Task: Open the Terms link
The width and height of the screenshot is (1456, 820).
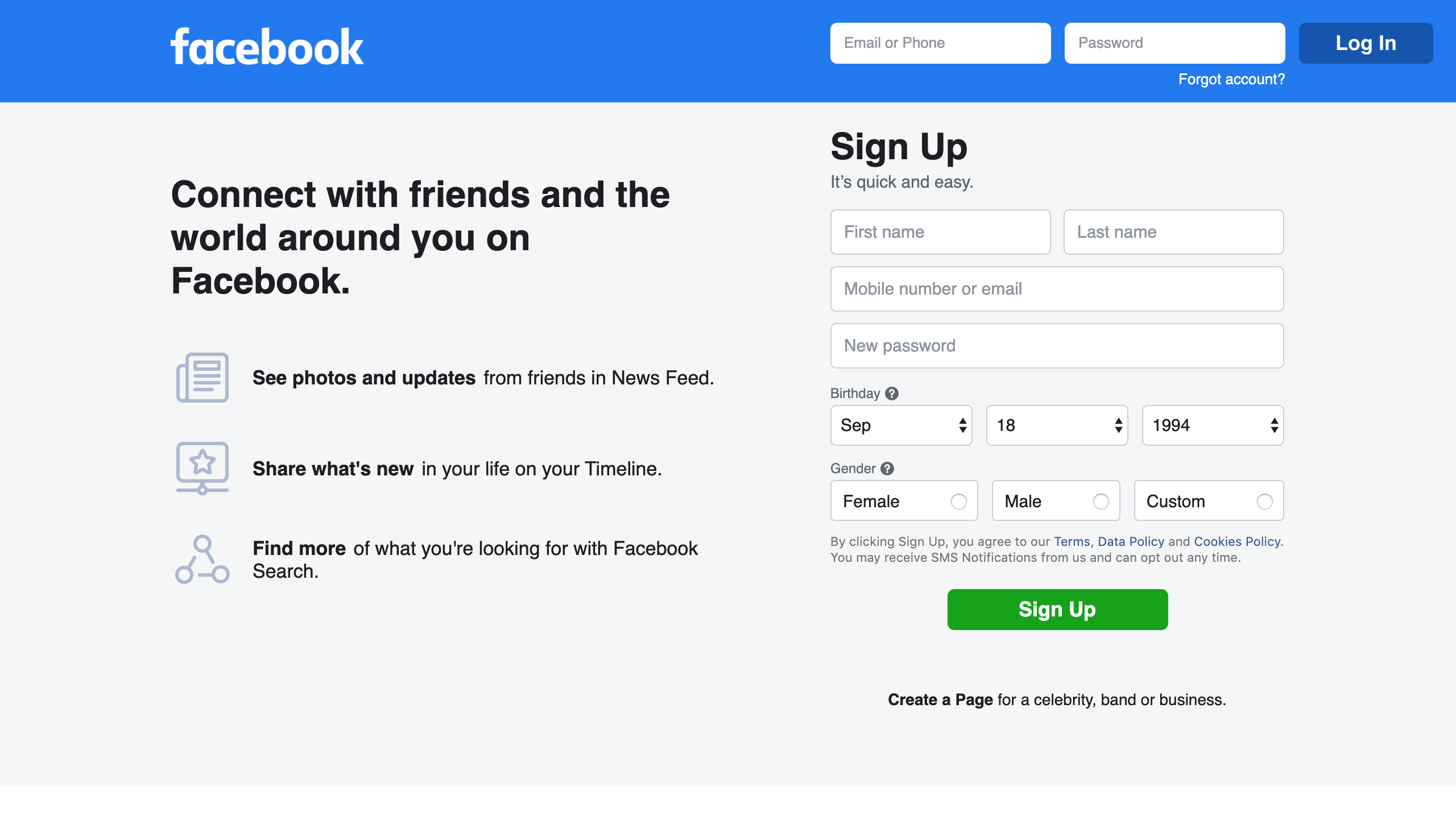Action: click(x=1072, y=541)
